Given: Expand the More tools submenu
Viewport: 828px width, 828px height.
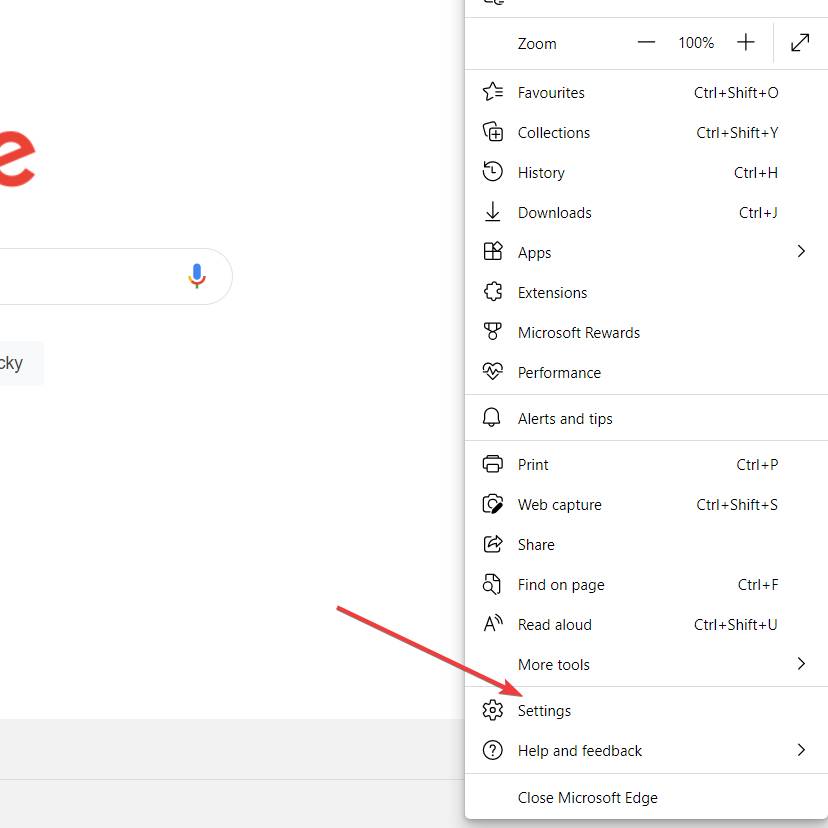Looking at the screenshot, I should point(800,664).
